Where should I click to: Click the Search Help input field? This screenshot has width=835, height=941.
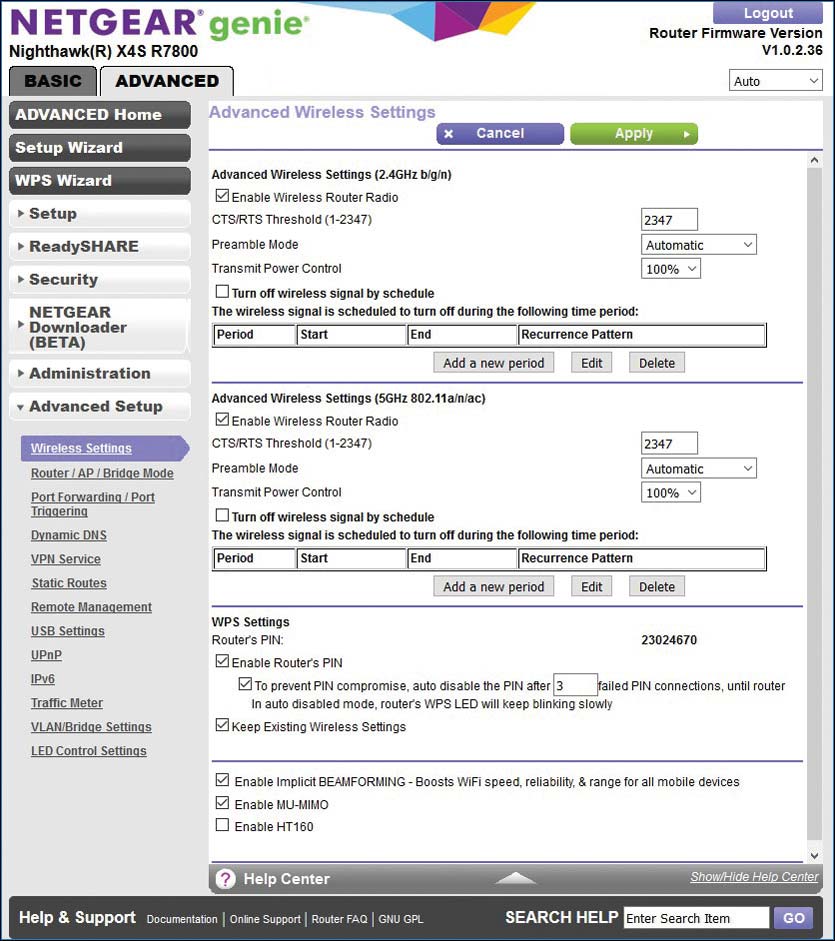[x=696, y=918]
